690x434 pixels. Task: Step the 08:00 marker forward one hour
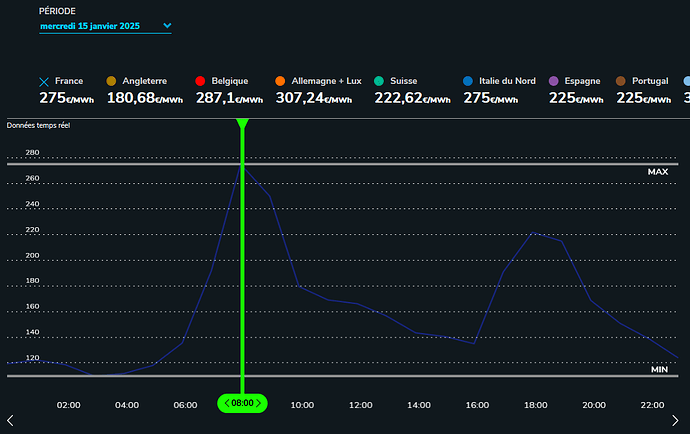(x=259, y=403)
